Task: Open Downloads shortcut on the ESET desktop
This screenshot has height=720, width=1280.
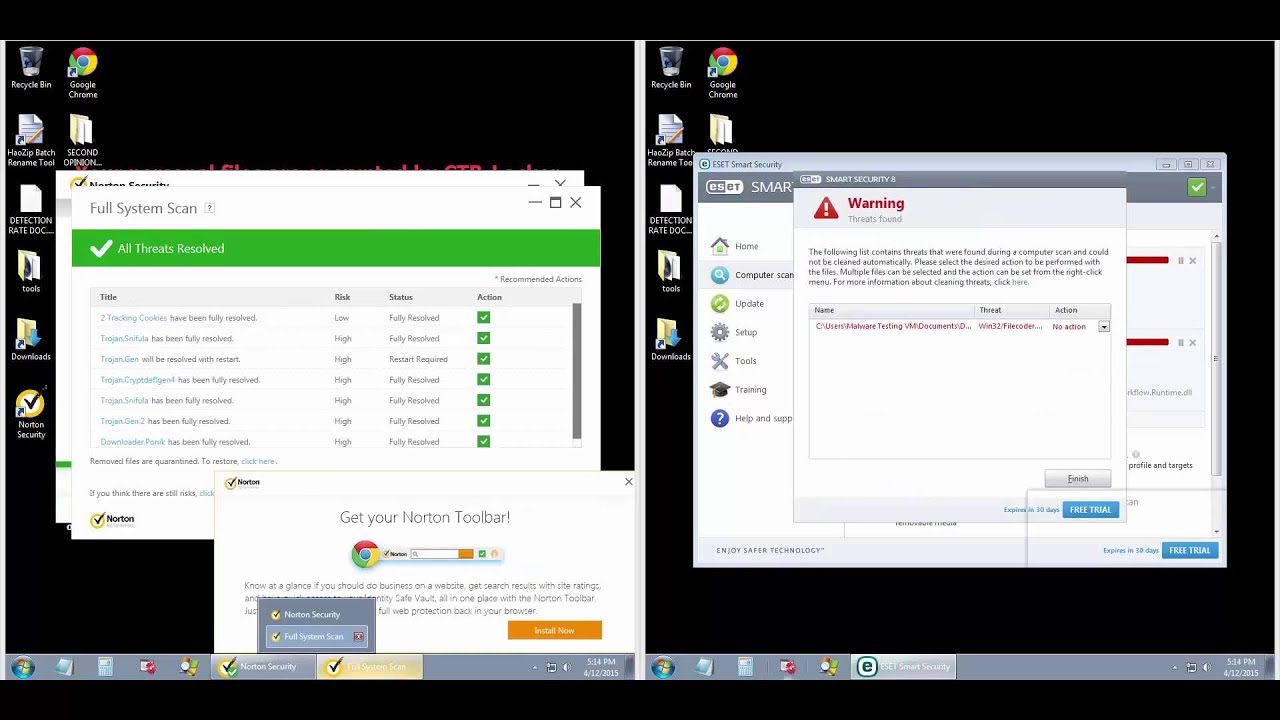Action: 671,340
